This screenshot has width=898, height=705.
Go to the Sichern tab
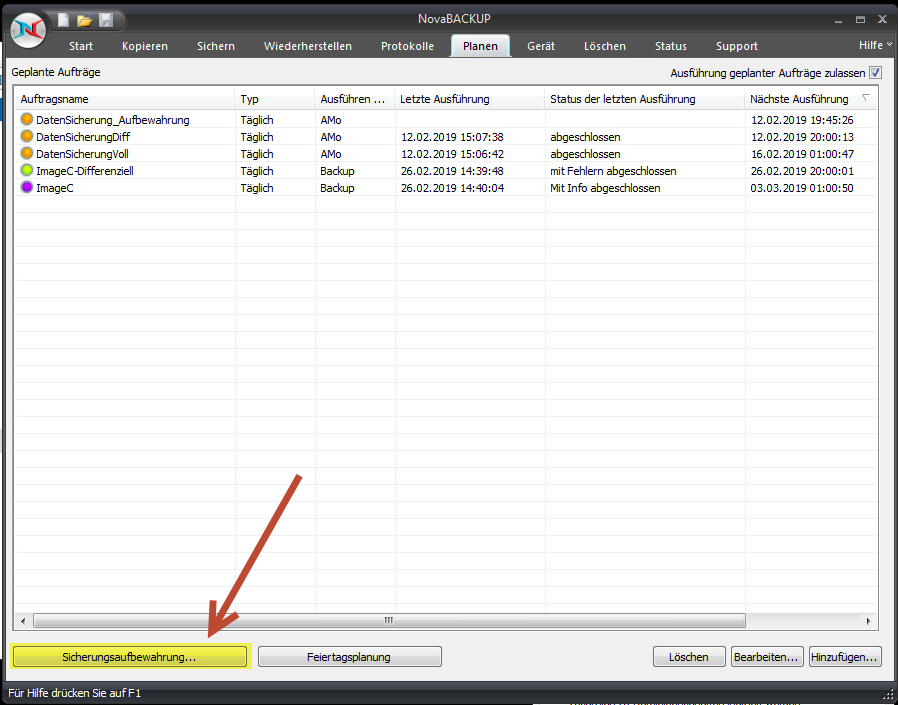tap(216, 46)
